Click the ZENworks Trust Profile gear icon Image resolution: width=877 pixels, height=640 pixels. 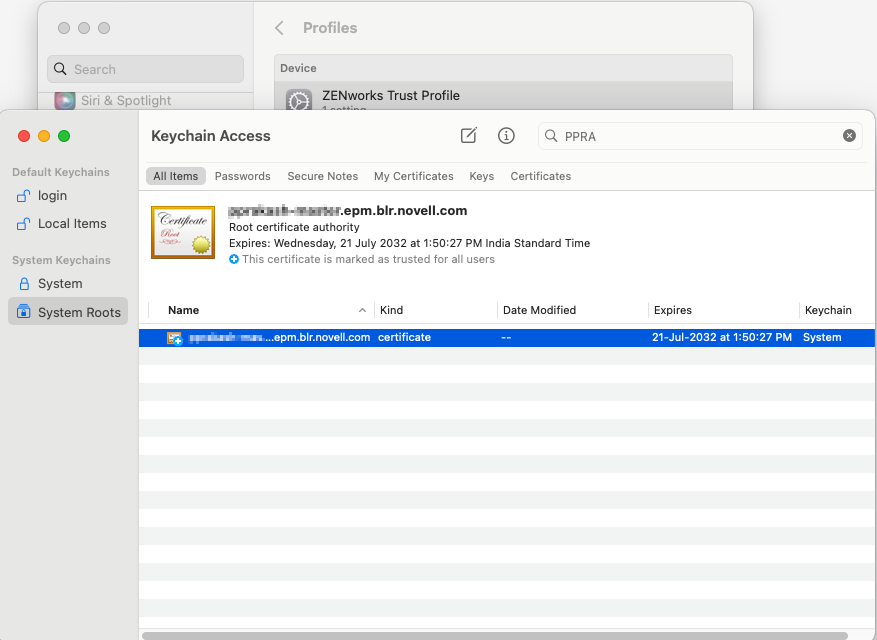[298, 102]
